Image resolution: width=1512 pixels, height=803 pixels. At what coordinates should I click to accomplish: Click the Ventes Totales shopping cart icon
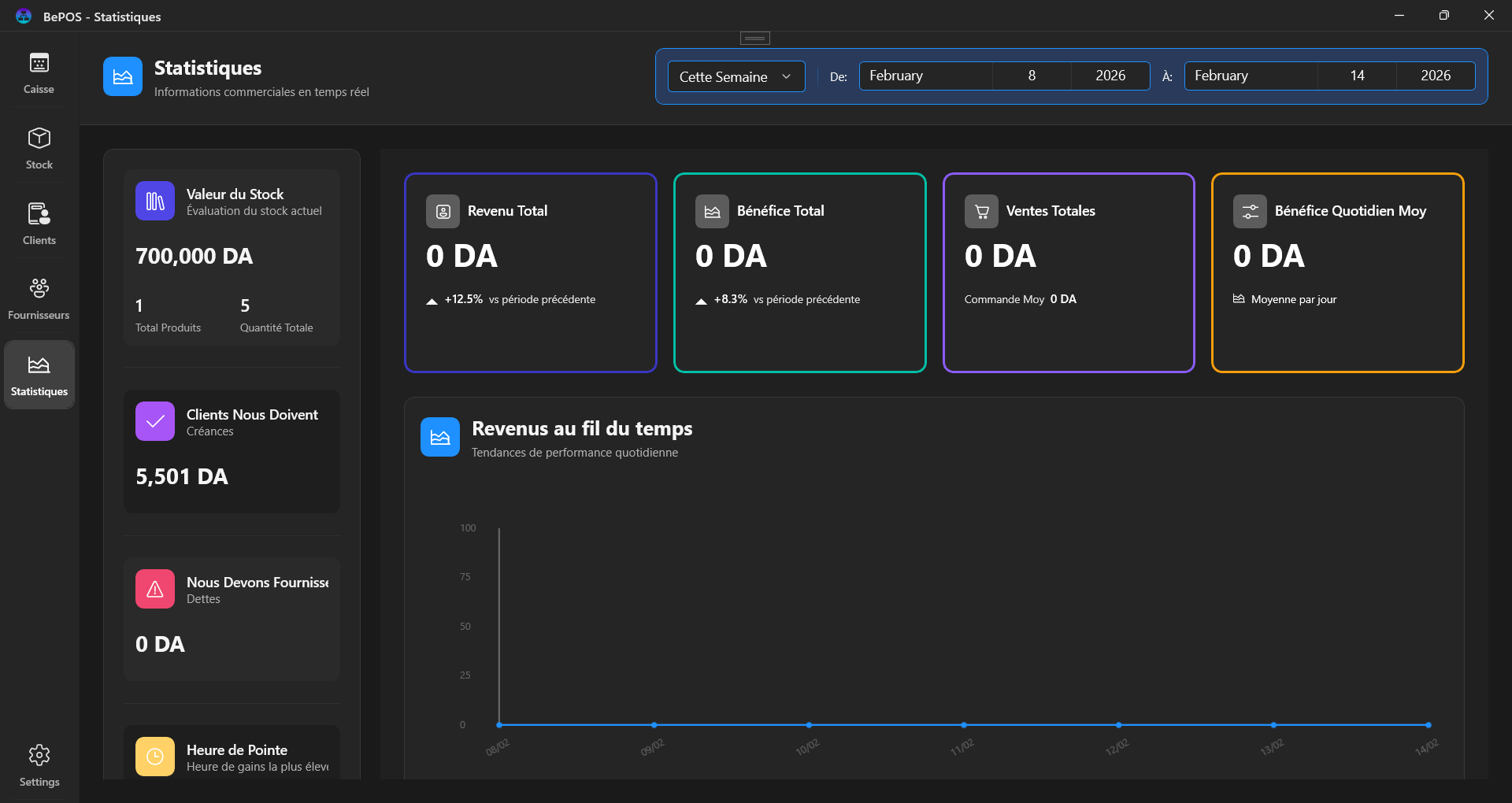click(980, 210)
